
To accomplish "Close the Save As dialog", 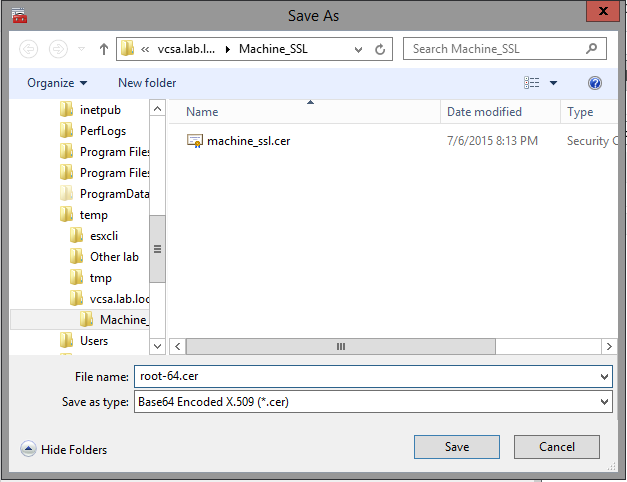I will point(603,11).
